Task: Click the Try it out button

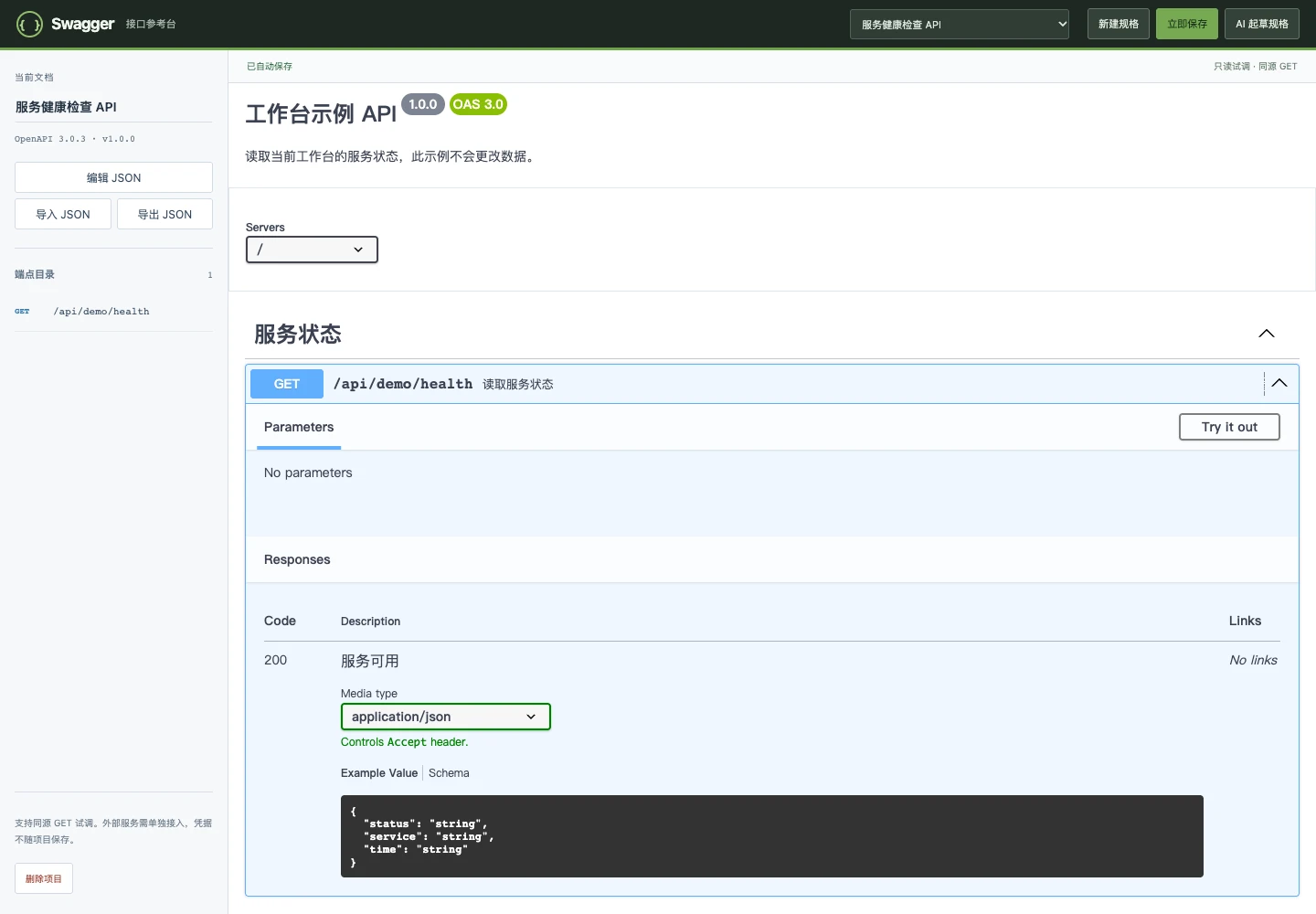Action: tap(1229, 427)
